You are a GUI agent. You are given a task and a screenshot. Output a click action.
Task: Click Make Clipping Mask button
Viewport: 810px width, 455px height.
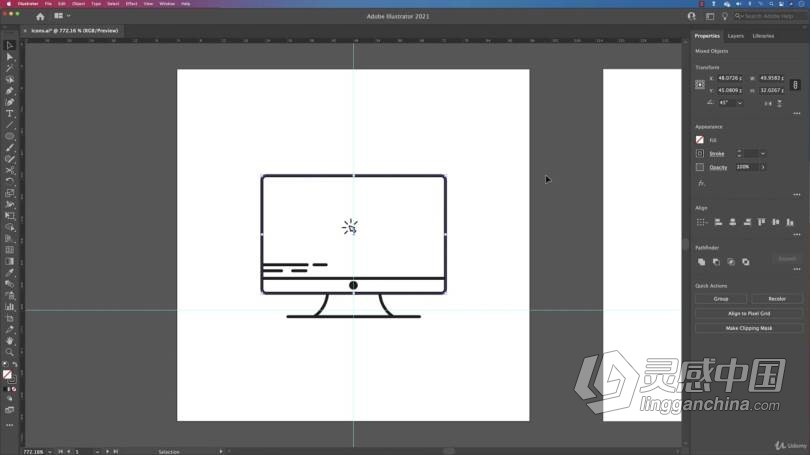coord(749,328)
